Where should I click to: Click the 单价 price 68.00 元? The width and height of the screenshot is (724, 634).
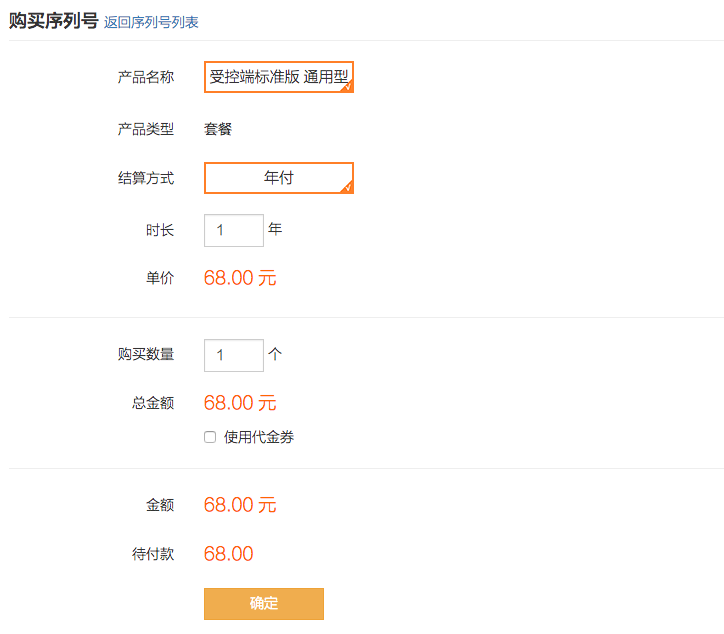[240, 278]
